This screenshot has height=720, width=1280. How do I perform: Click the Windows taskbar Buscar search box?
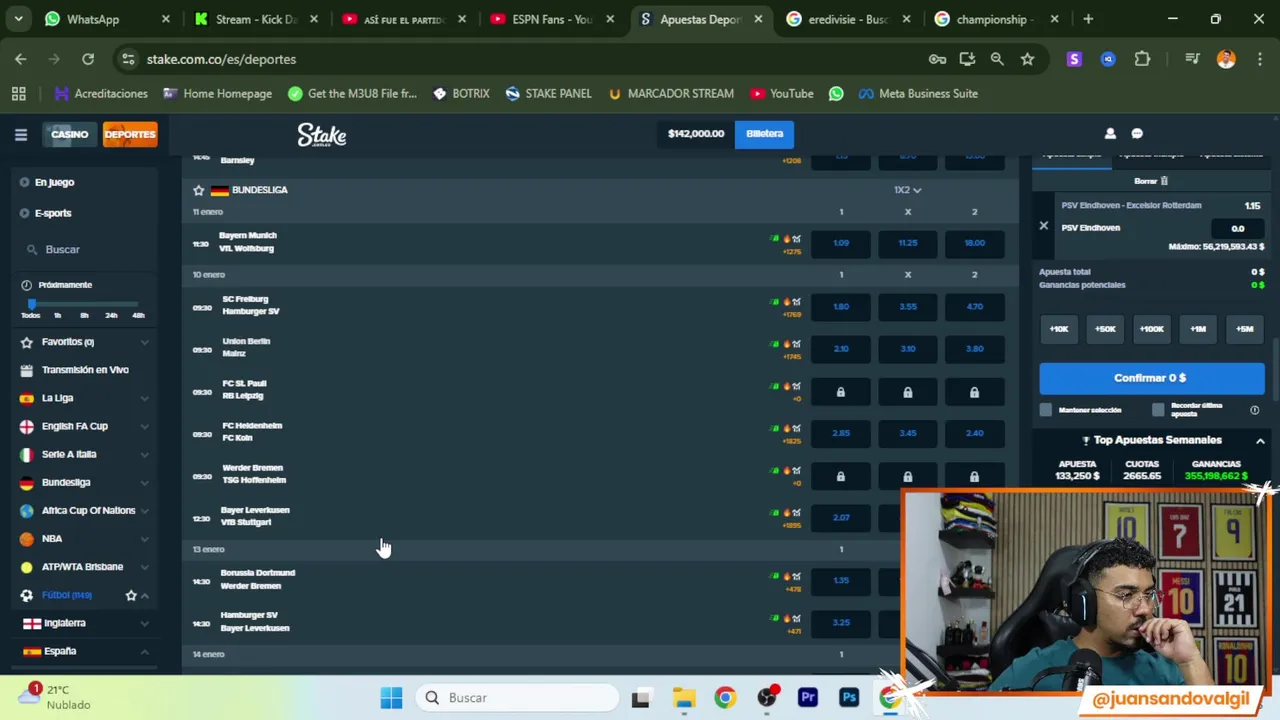pyautogui.click(x=517, y=698)
